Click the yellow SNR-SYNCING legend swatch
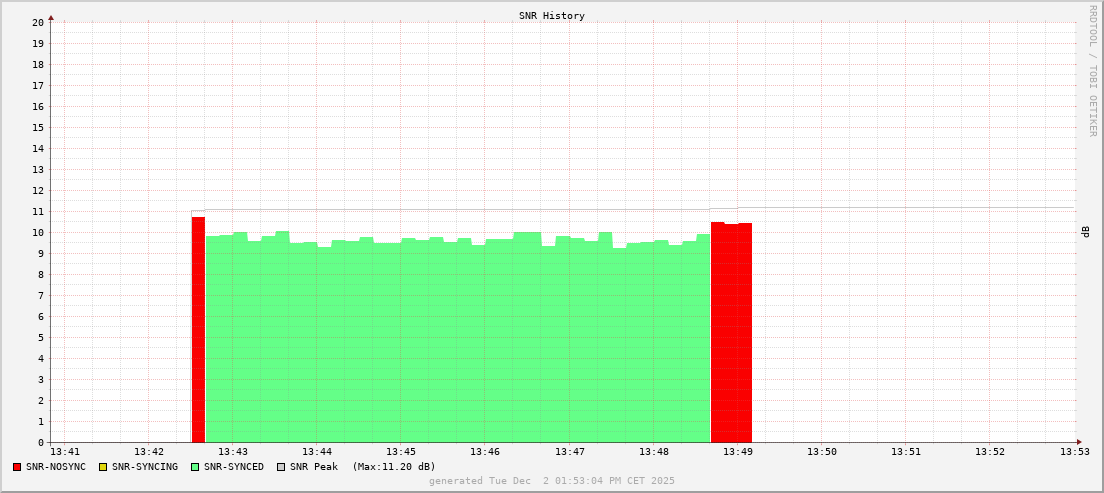Viewport: 1104px width, 493px height. [x=102, y=467]
